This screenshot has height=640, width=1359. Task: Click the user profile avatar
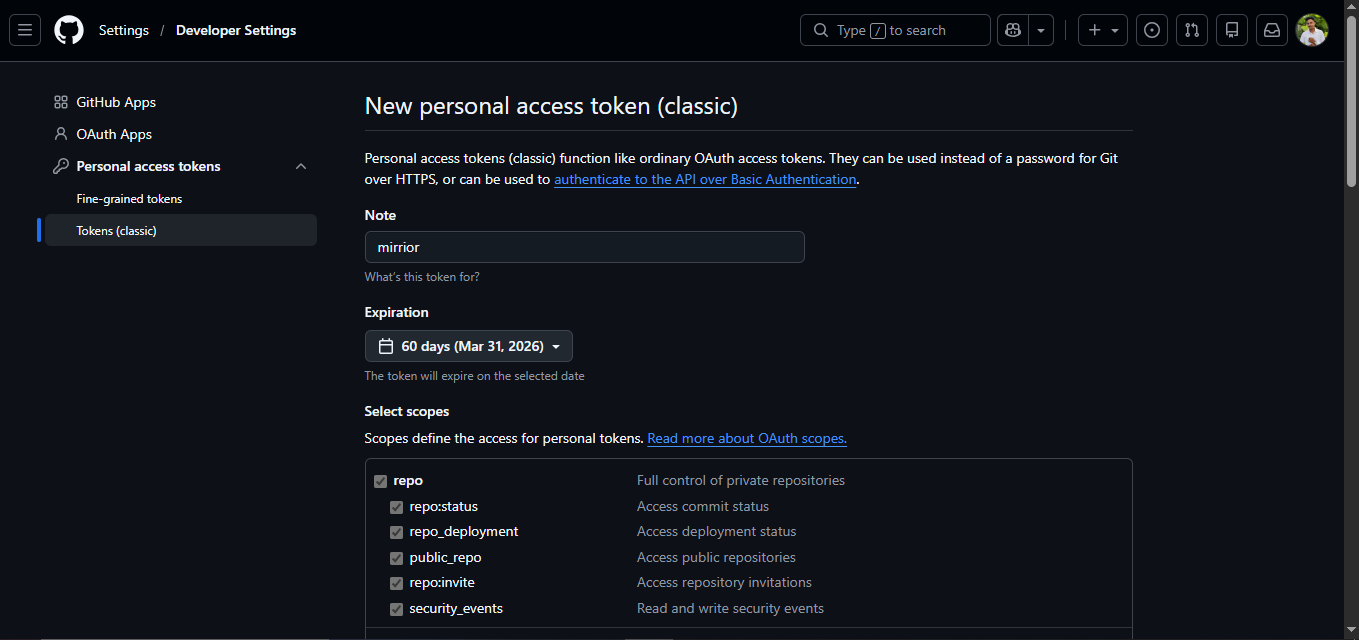click(x=1312, y=30)
